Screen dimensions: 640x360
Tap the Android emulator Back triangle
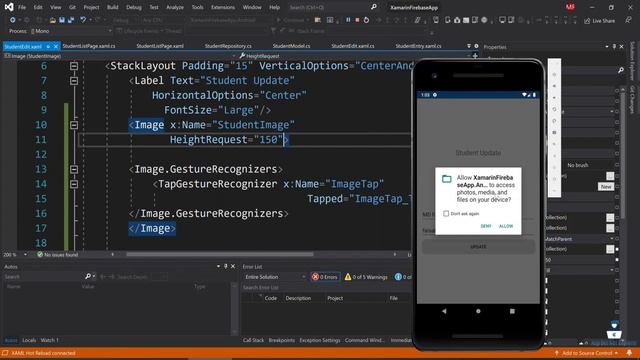click(444, 311)
